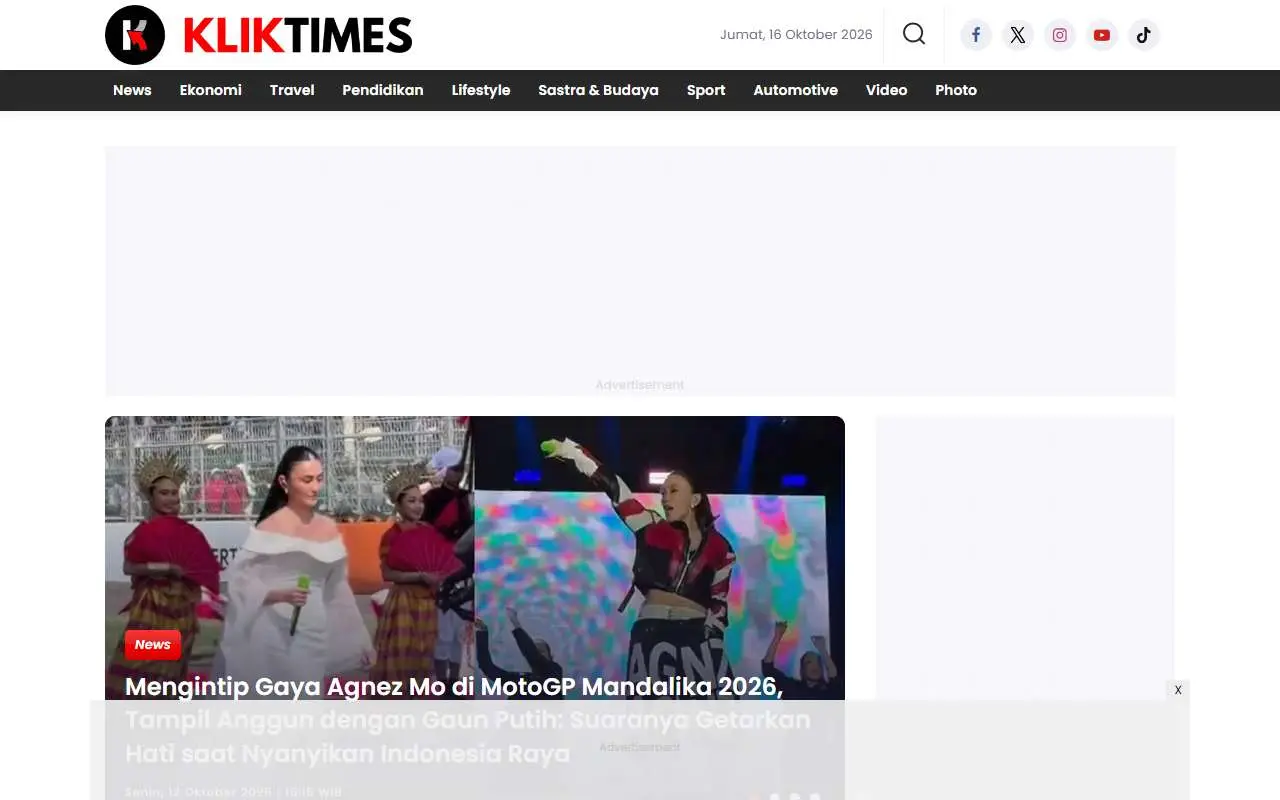Viewport: 1280px width, 800px height.
Task: Open the Photo section
Action: [956, 90]
